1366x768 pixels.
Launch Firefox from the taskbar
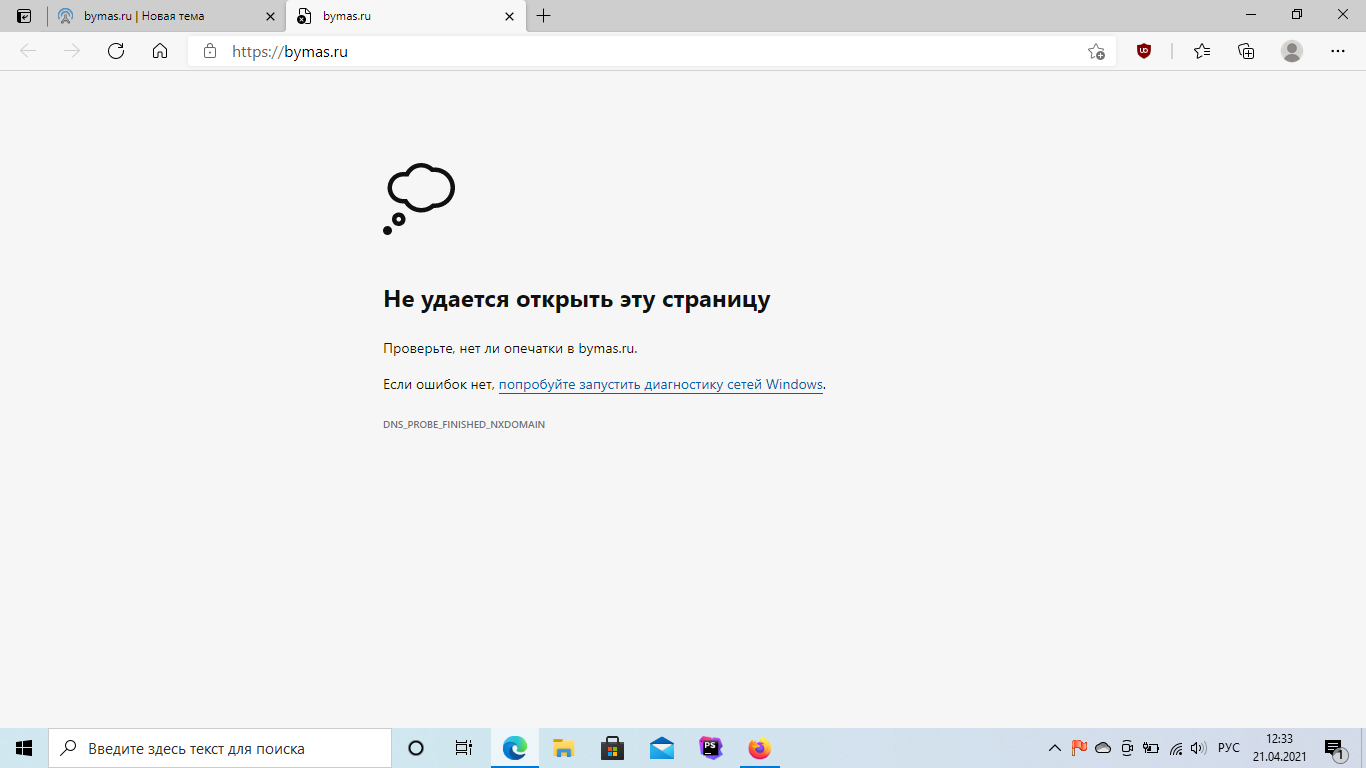pos(760,748)
